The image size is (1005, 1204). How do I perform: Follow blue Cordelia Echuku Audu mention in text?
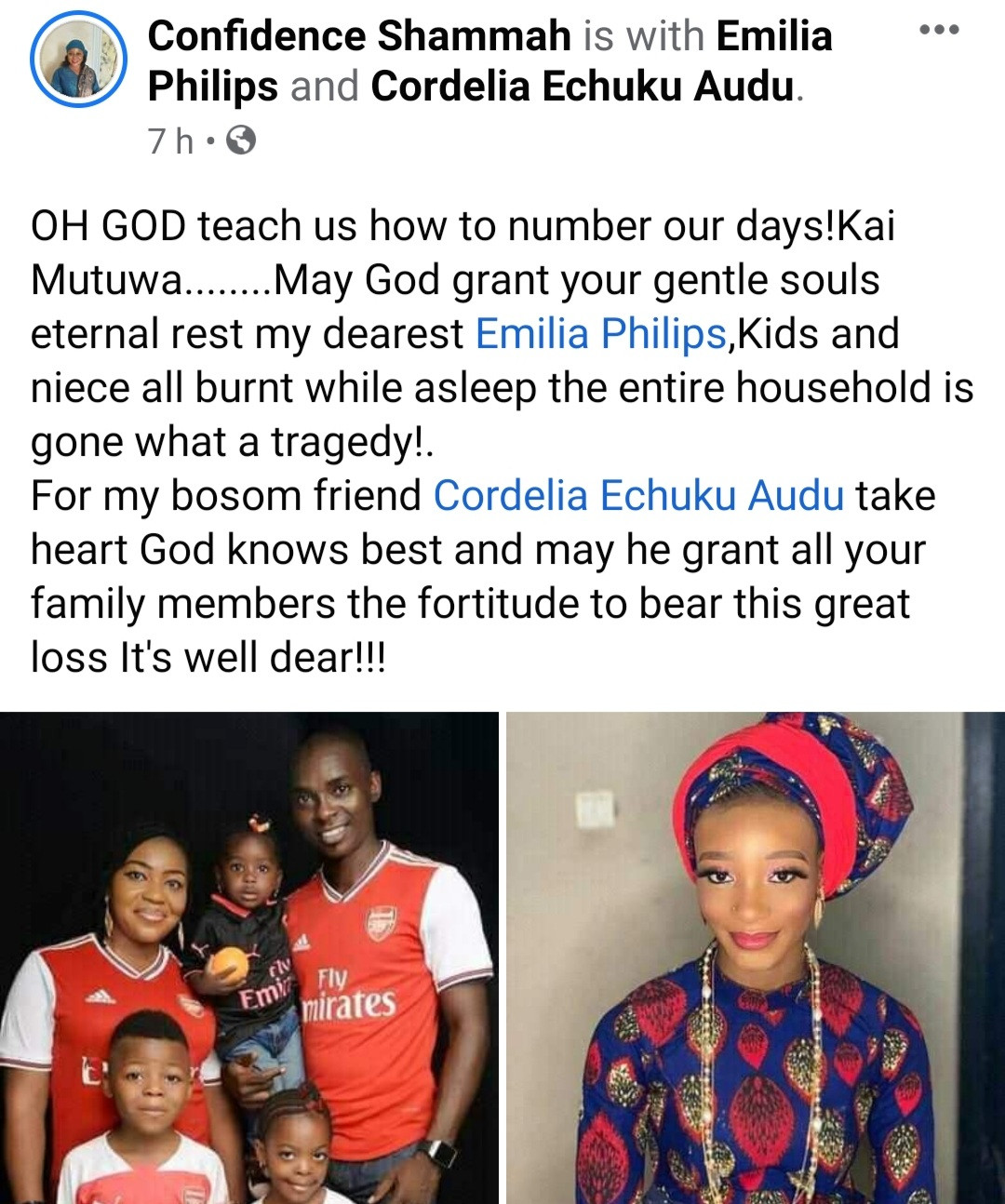638,496
